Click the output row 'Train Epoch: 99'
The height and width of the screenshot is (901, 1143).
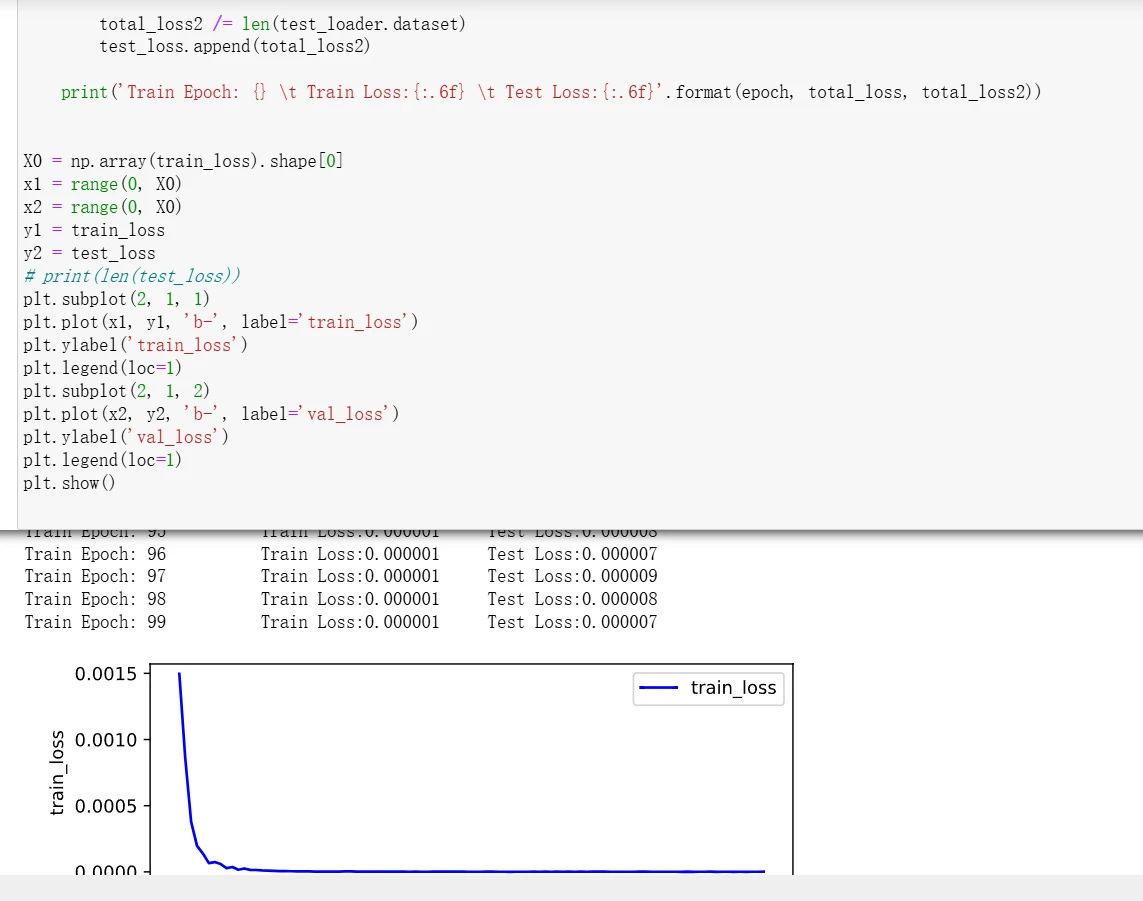pyautogui.click(x=341, y=623)
